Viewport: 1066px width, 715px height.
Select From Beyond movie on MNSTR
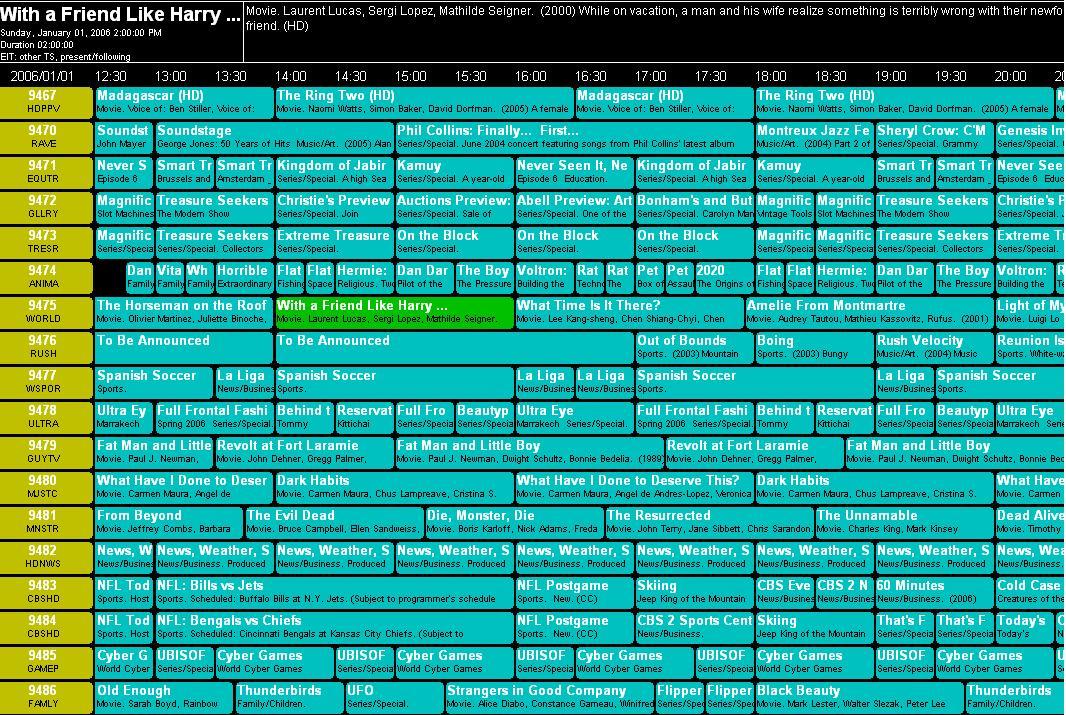coord(169,522)
